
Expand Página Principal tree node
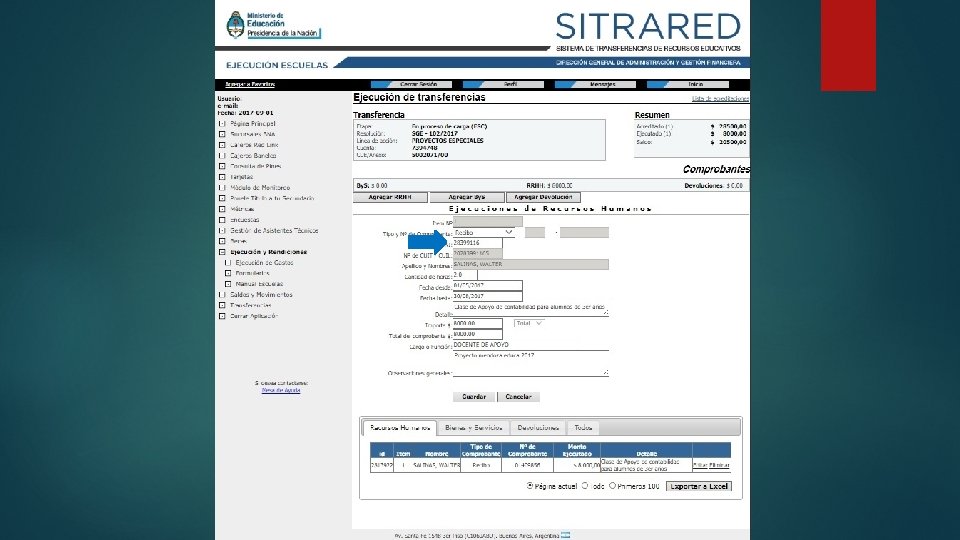222,124
